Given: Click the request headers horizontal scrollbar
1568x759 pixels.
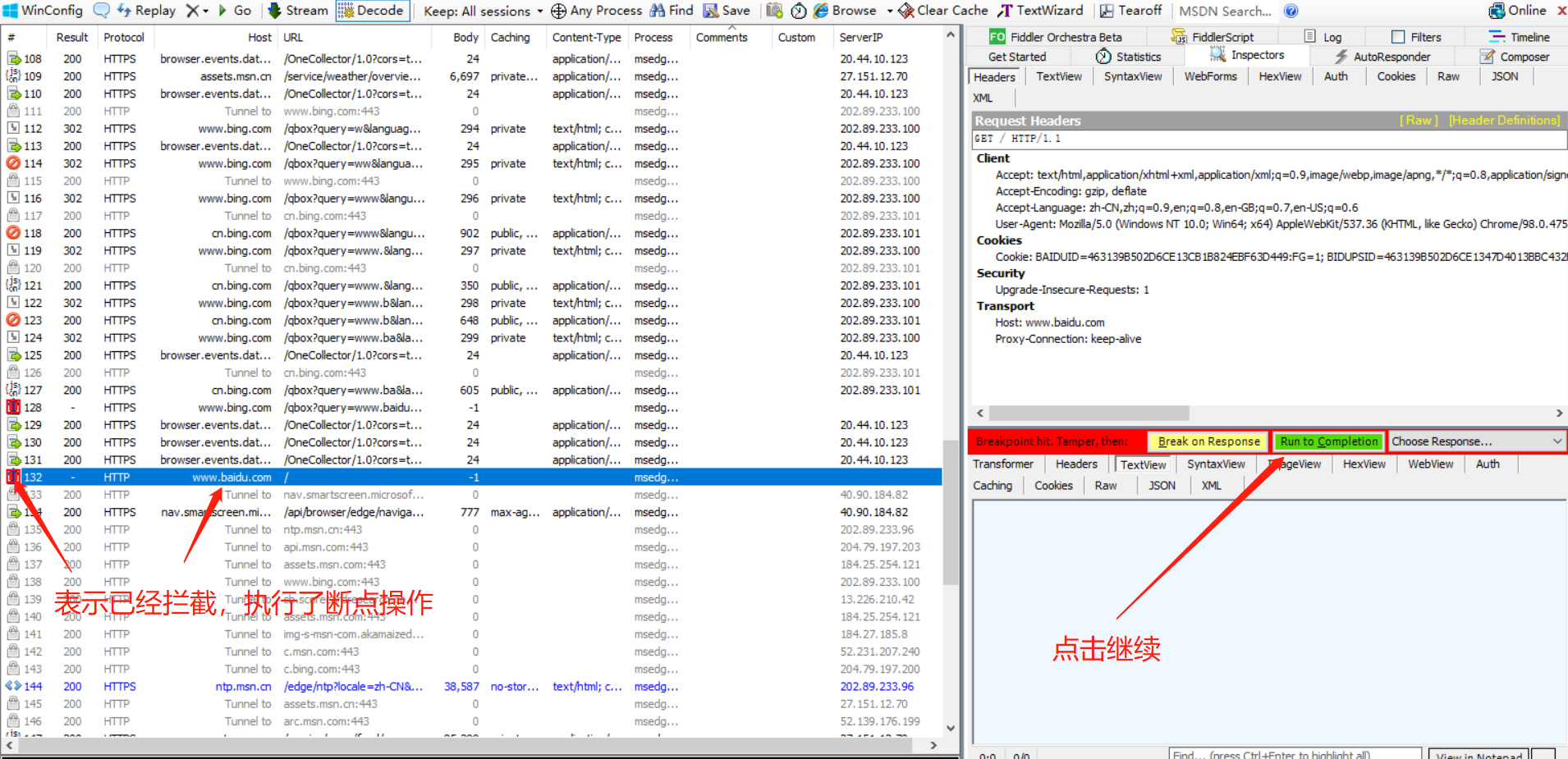Looking at the screenshot, I should (x=1089, y=413).
